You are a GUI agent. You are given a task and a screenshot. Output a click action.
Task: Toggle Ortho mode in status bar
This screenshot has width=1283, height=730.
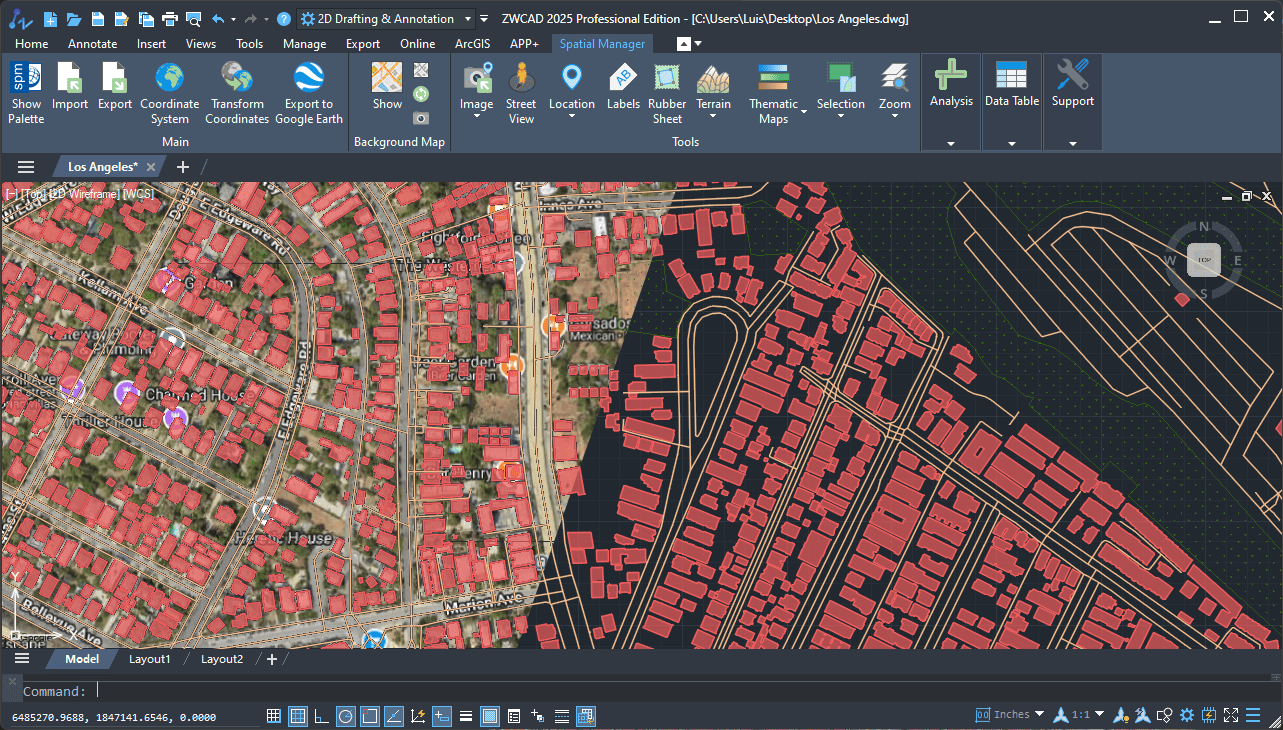(x=322, y=715)
